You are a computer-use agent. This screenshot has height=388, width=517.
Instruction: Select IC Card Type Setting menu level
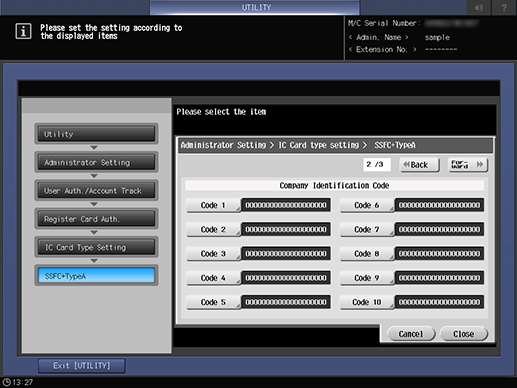pyautogui.click(x=96, y=247)
